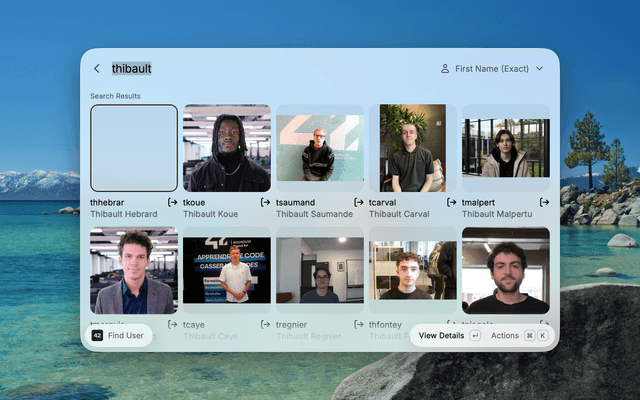Open the First Name (Exact) dropdown
Image resolution: width=640 pixels, height=400 pixels.
pyautogui.click(x=492, y=69)
